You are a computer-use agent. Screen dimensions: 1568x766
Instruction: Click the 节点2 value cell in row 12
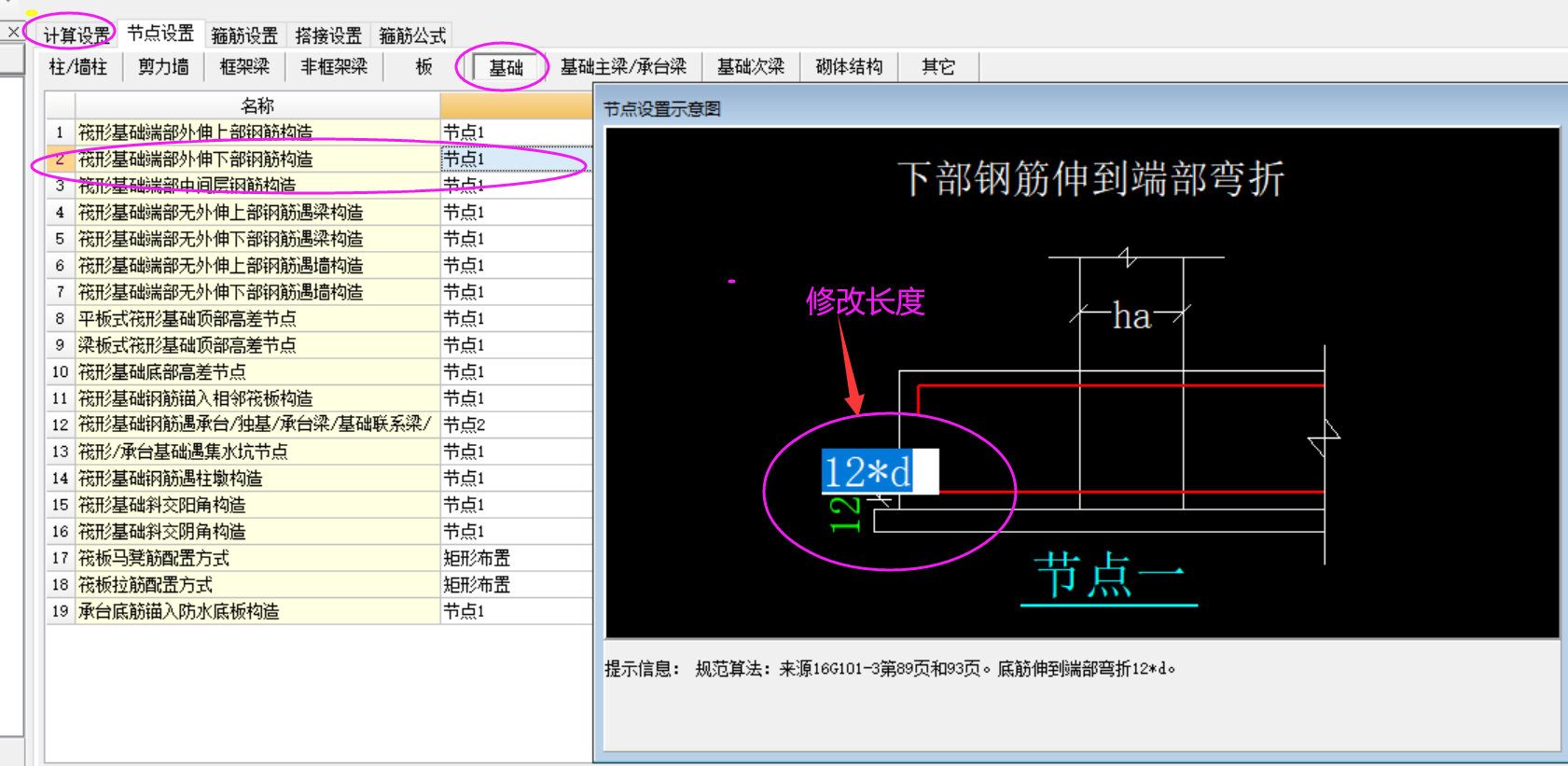516,425
